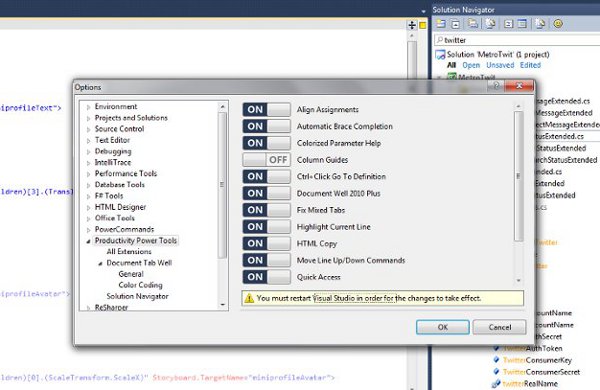The height and width of the screenshot is (390, 600).
Task: Toggle off Align Assignments
Action: click(266, 109)
